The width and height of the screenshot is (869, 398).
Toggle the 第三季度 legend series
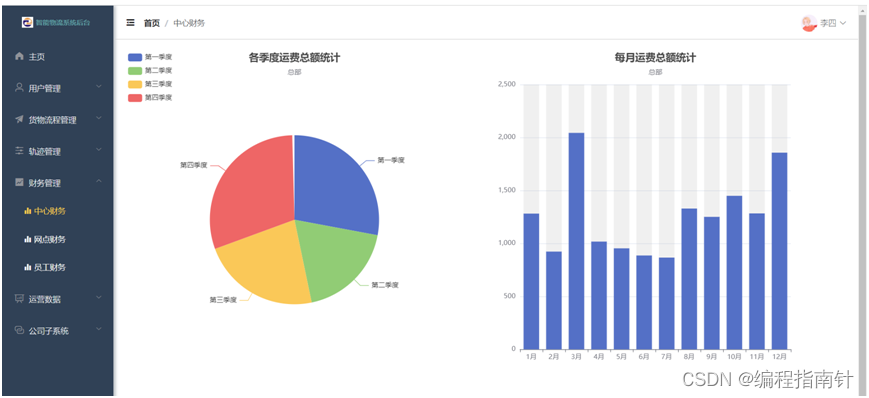(x=150, y=84)
